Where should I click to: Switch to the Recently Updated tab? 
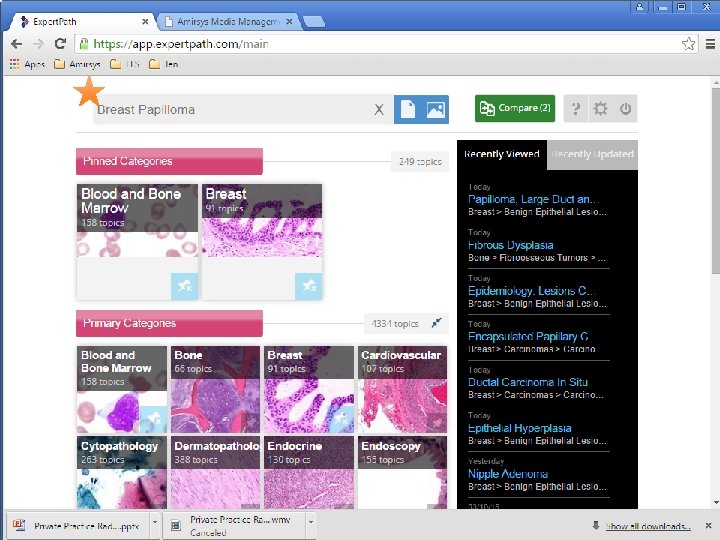[592, 154]
